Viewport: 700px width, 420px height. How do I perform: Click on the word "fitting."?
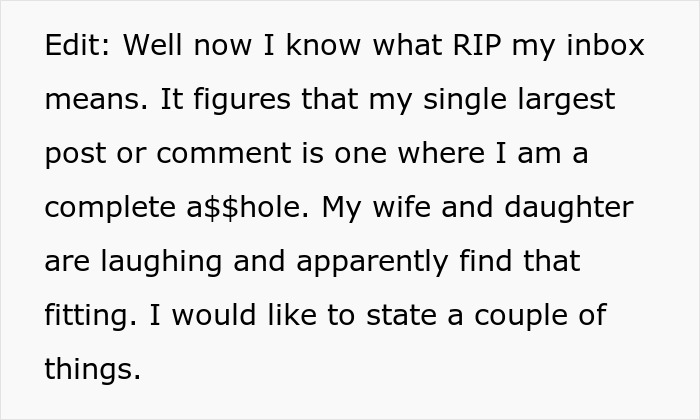[92, 317]
